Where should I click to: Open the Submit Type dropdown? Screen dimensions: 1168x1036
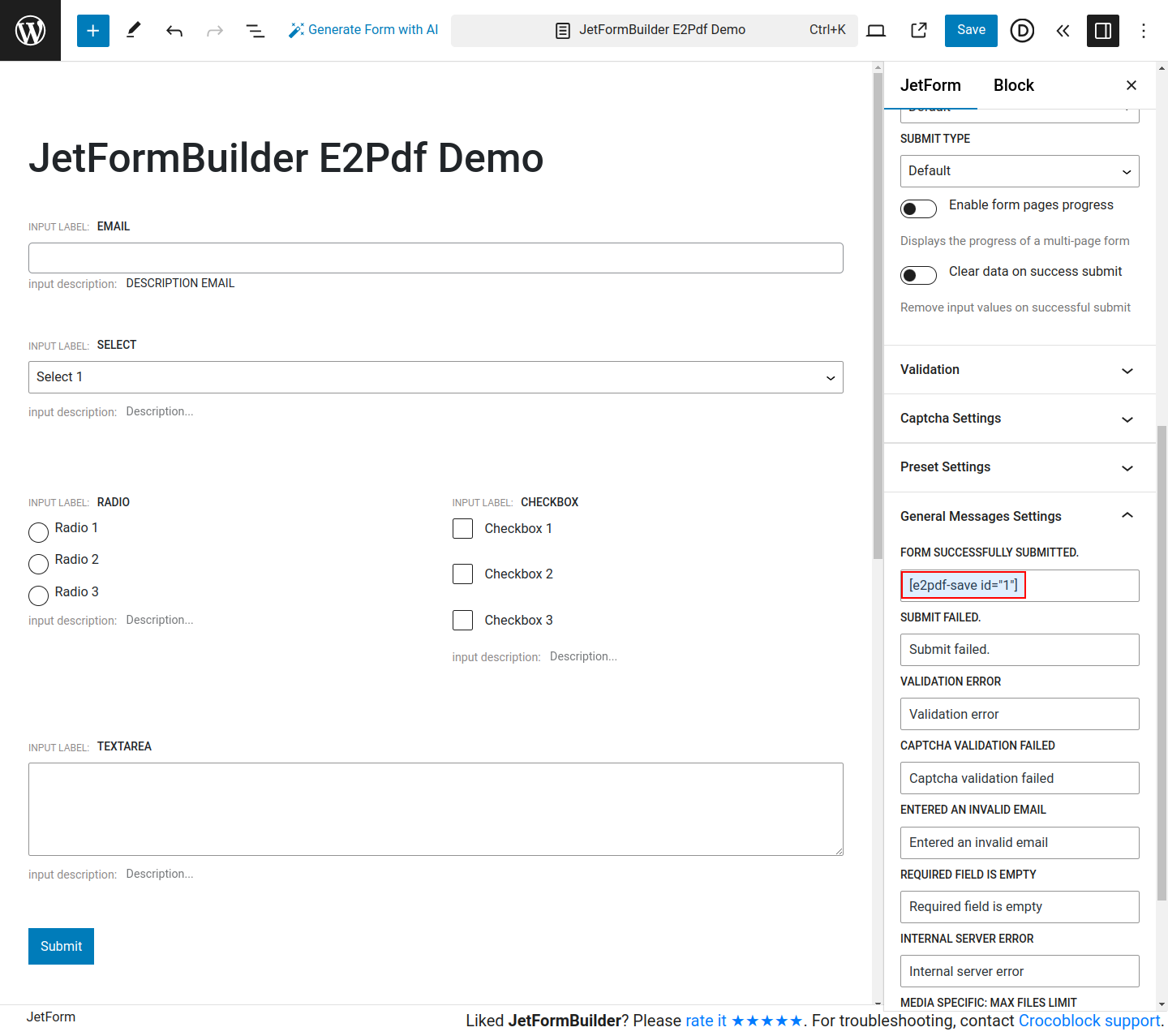[x=1020, y=171]
